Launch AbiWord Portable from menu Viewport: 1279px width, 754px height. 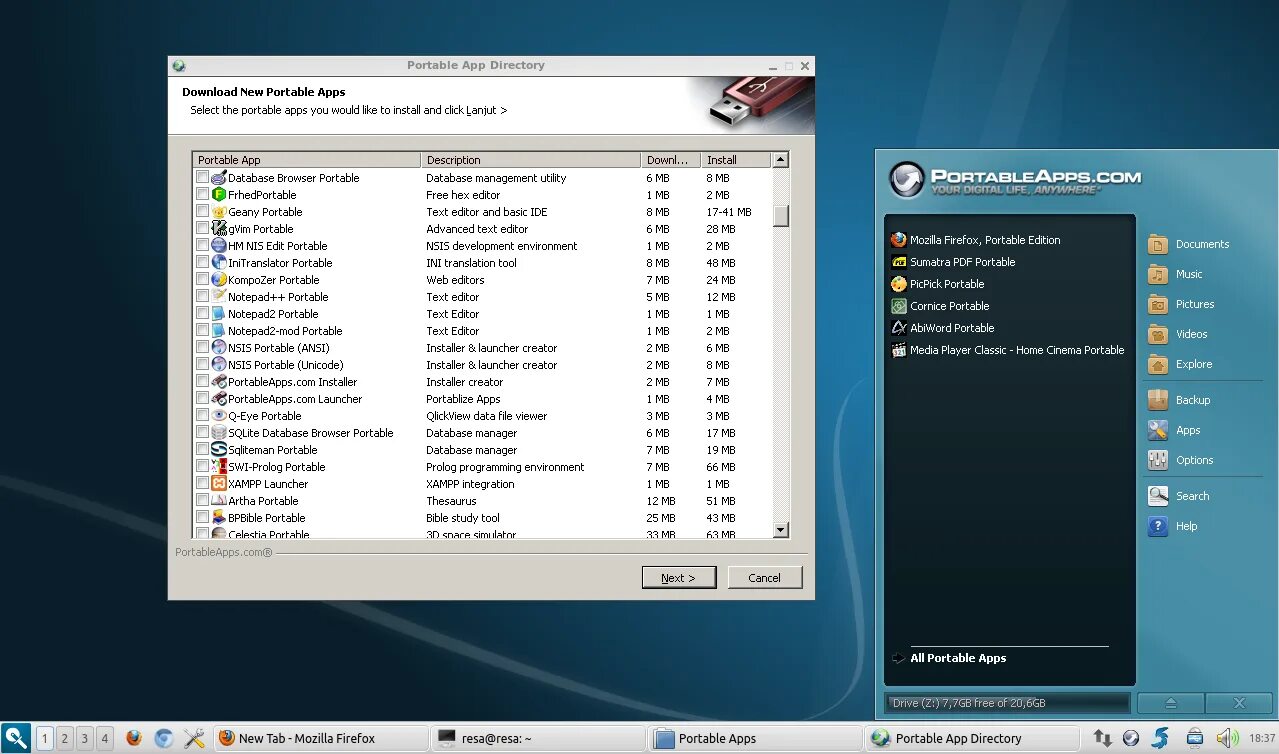pyautogui.click(x=942, y=328)
